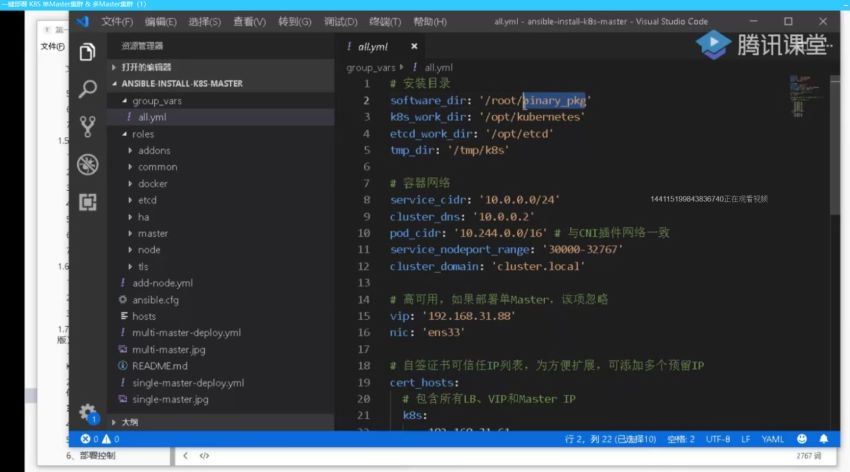This screenshot has height=472, width=850.
Task: Click the cursor position 行 2, 列 22 indicator
Action: pos(610,439)
